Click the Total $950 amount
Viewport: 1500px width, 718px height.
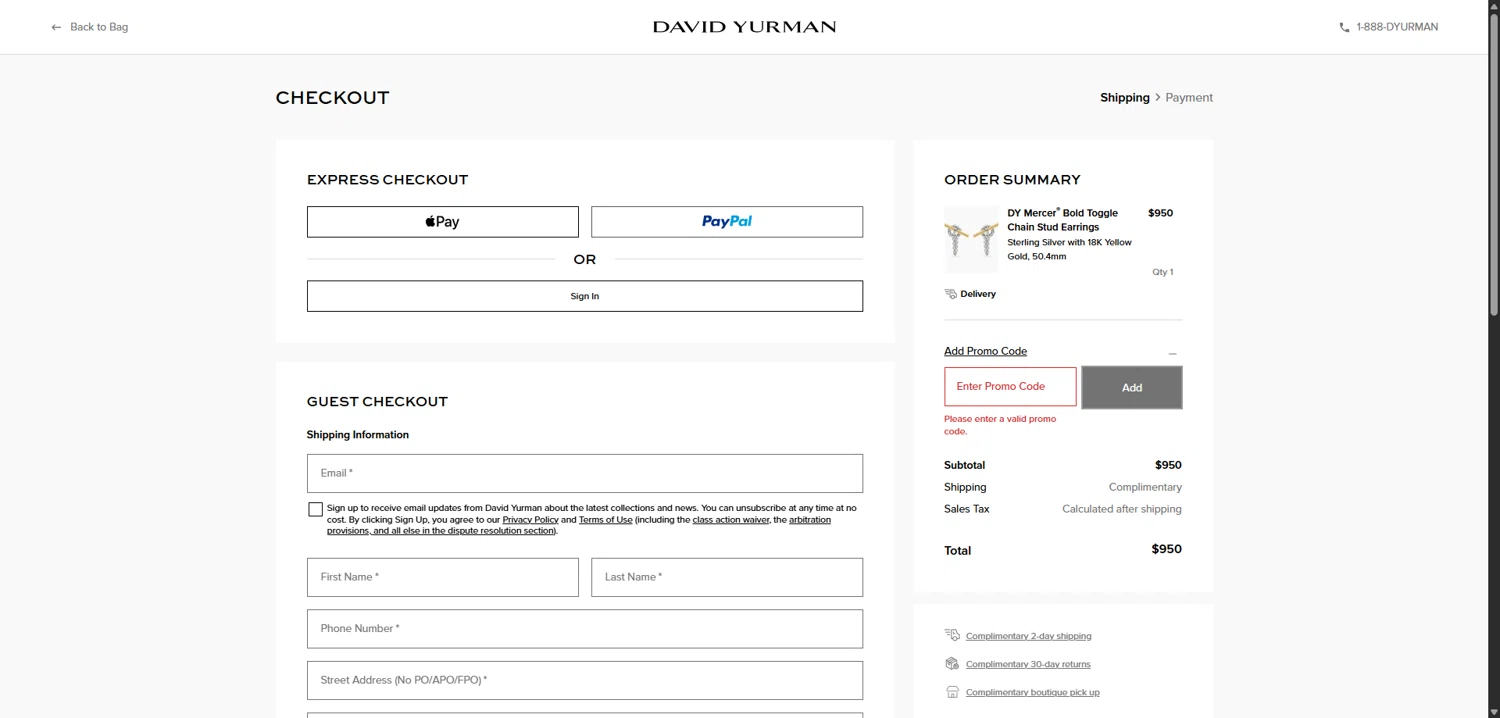tap(1166, 549)
